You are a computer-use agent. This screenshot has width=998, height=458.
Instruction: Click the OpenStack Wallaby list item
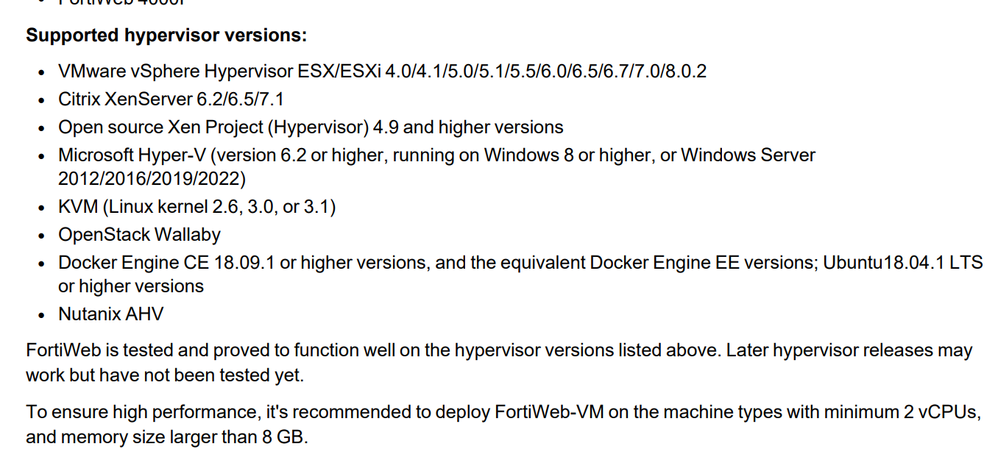click(139, 235)
